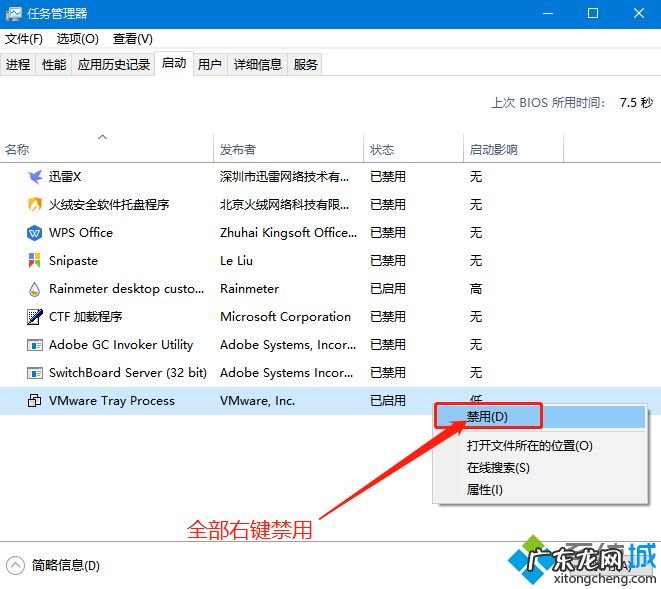Click the Rainmeter water drop icon

coord(35,289)
